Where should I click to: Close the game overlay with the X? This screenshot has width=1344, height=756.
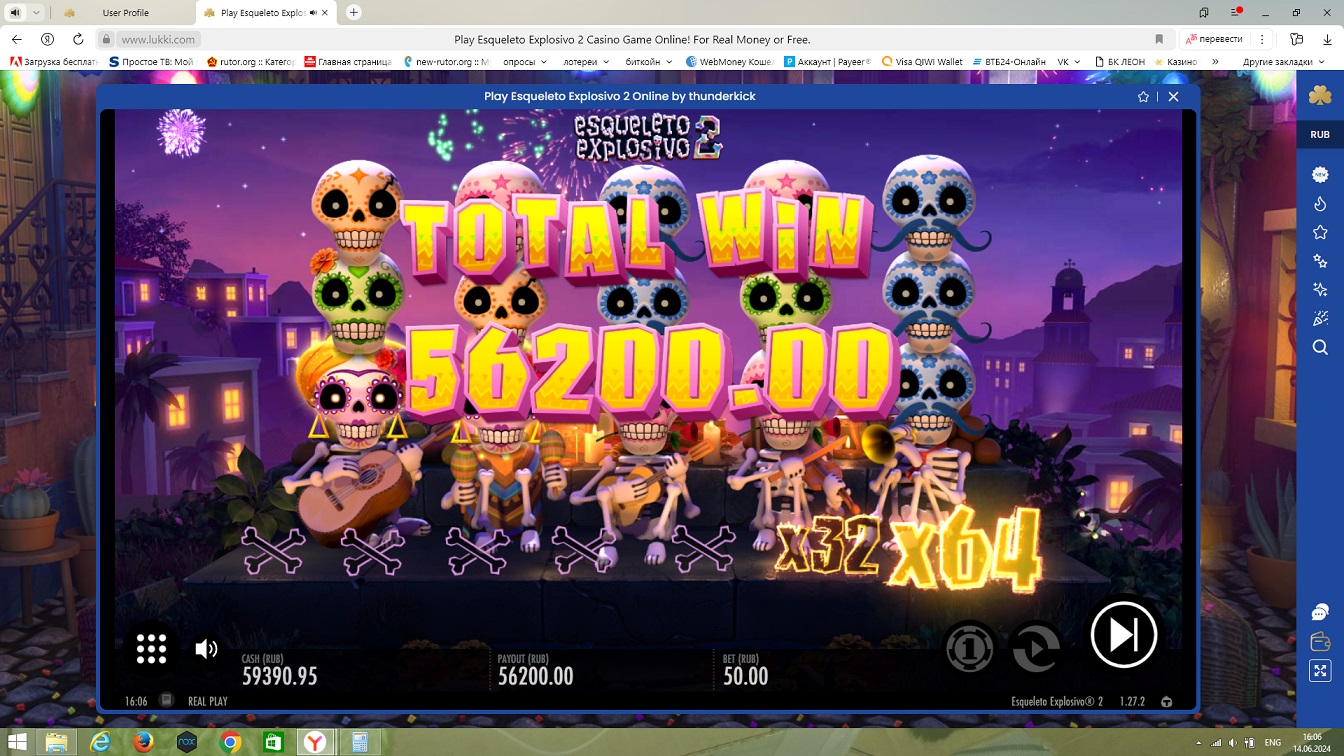(1174, 97)
